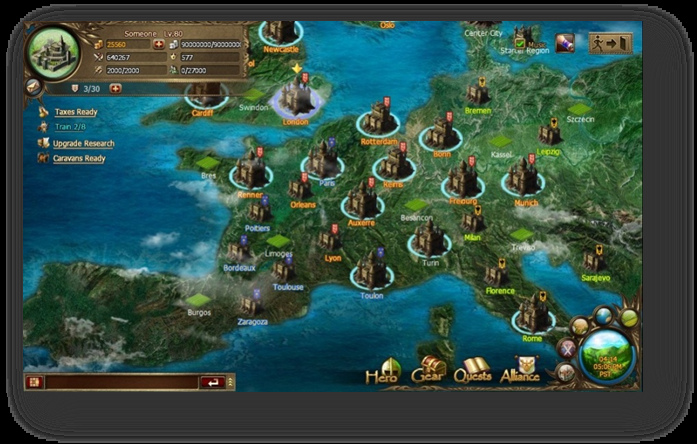Select the Poitiers castle
697x444 pixels.
[x=260, y=211]
